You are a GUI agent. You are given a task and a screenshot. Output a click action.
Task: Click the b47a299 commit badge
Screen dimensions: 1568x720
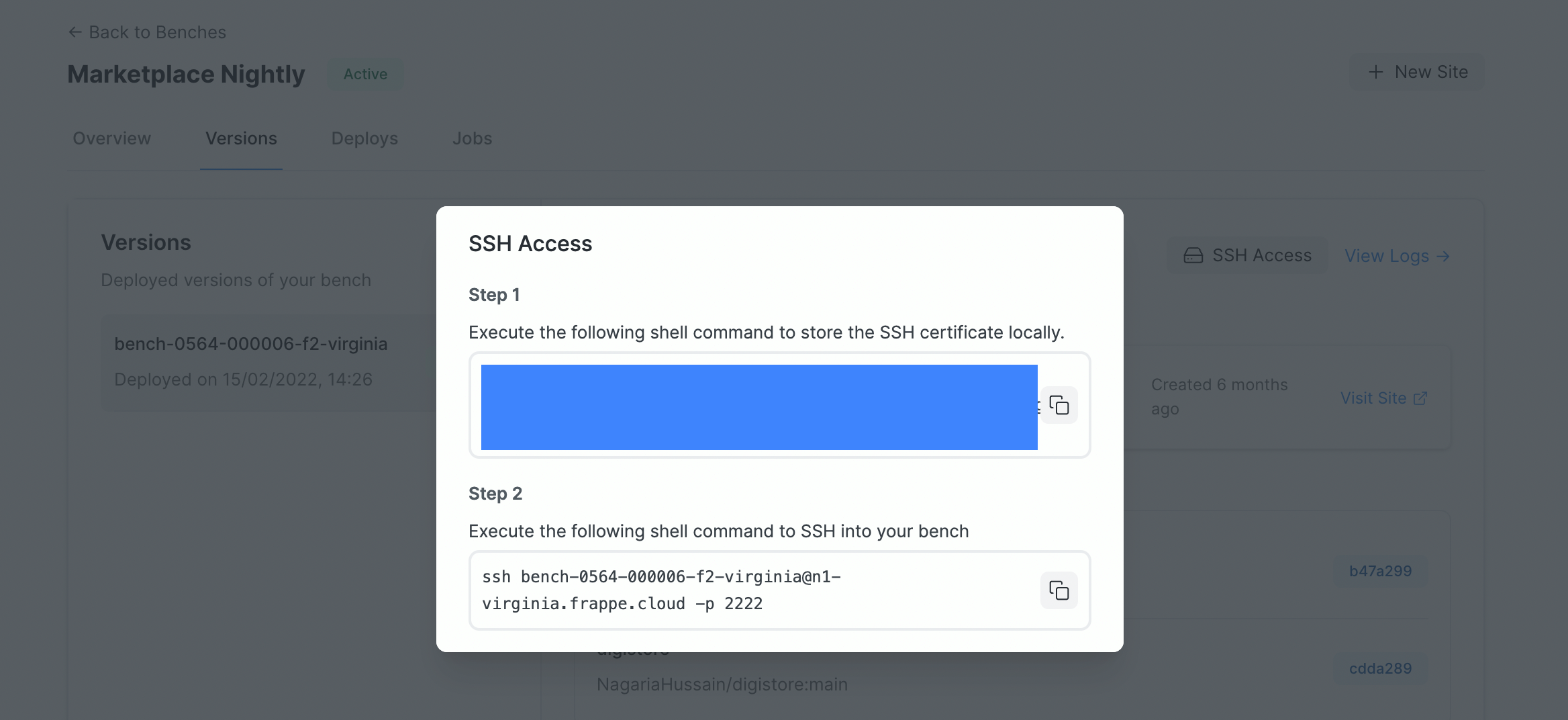(1379, 570)
